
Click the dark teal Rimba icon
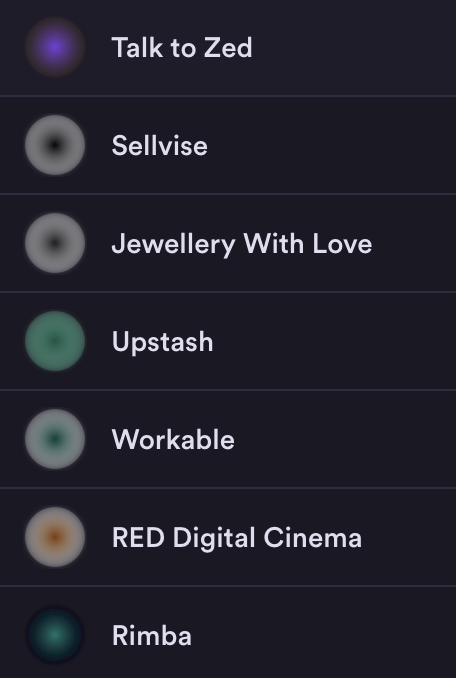[x=55, y=635]
